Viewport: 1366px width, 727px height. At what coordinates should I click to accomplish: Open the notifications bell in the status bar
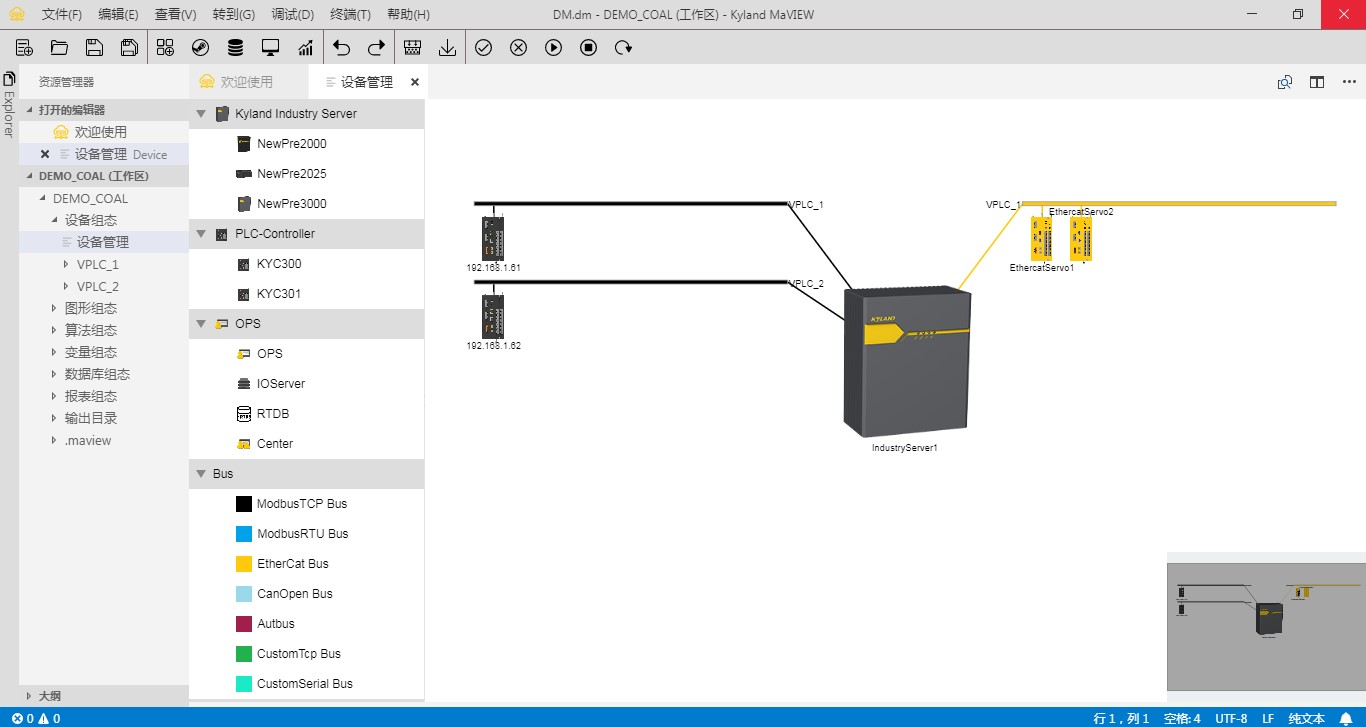click(x=1346, y=718)
